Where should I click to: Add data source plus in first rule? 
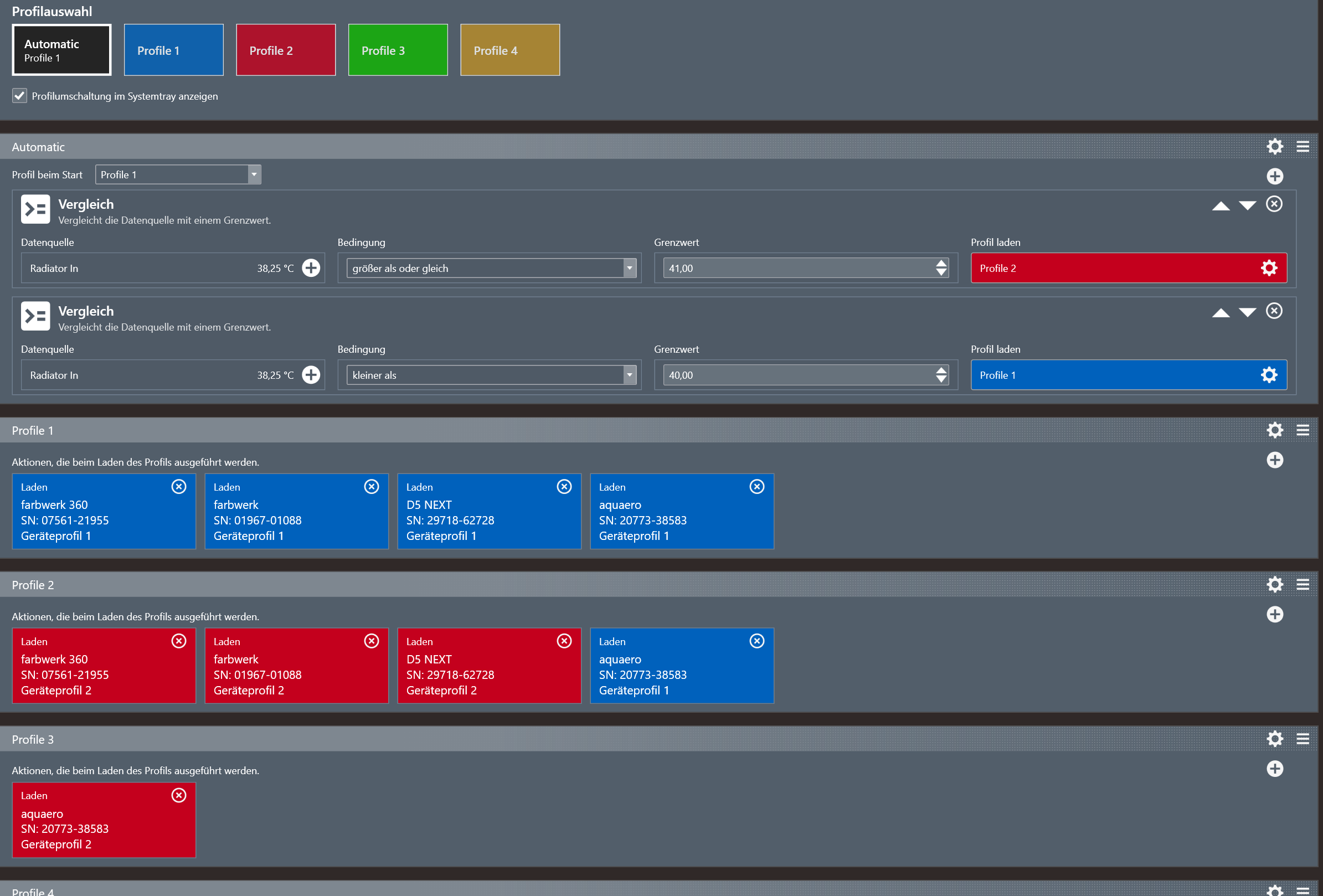coord(311,267)
